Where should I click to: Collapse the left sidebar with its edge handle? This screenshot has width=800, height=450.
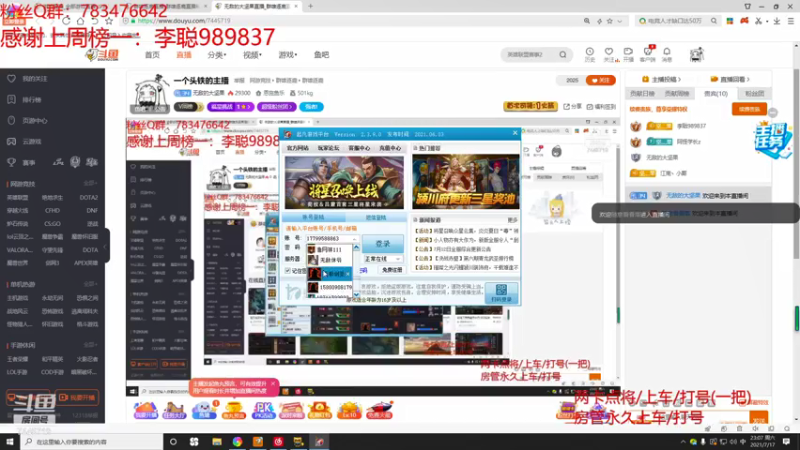[x=107, y=246]
